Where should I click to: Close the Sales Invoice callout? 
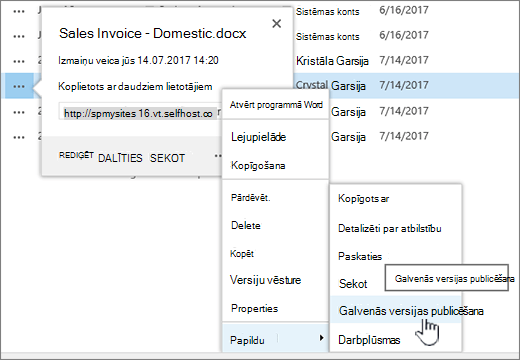(276, 24)
